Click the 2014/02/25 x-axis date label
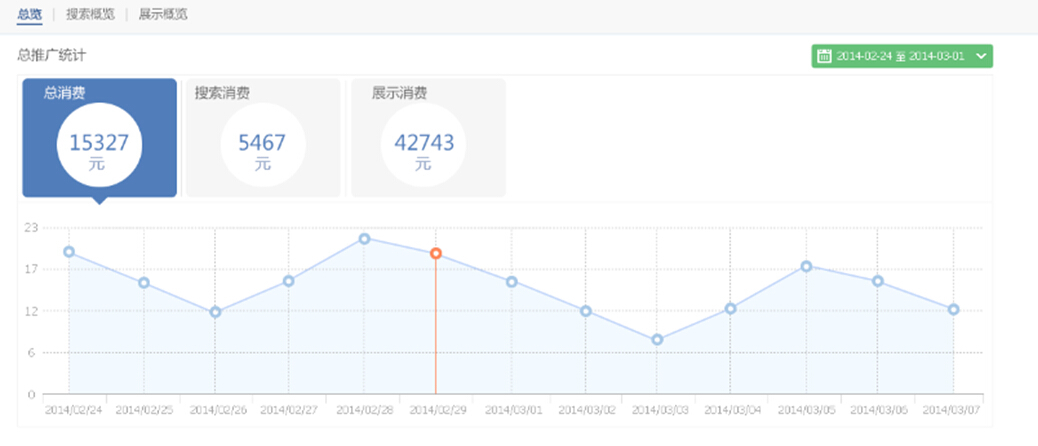The width and height of the screenshot is (1038, 446). [x=142, y=410]
